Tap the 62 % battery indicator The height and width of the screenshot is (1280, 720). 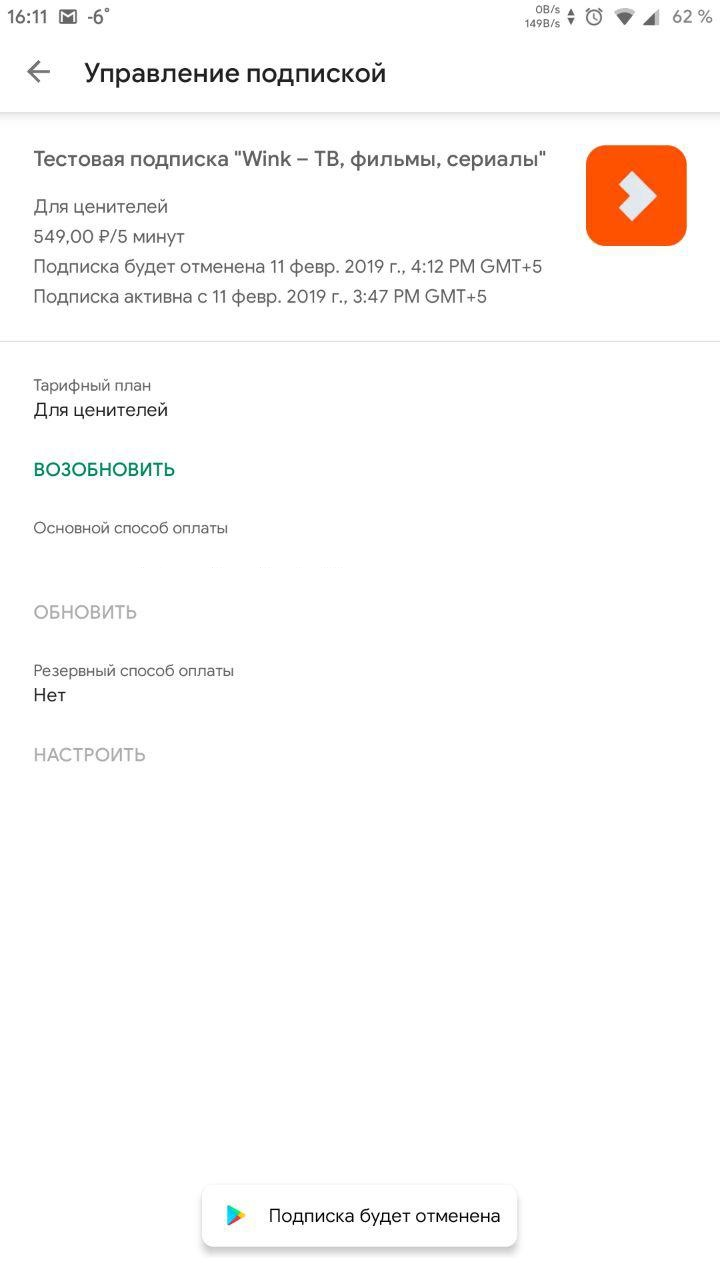coord(692,17)
